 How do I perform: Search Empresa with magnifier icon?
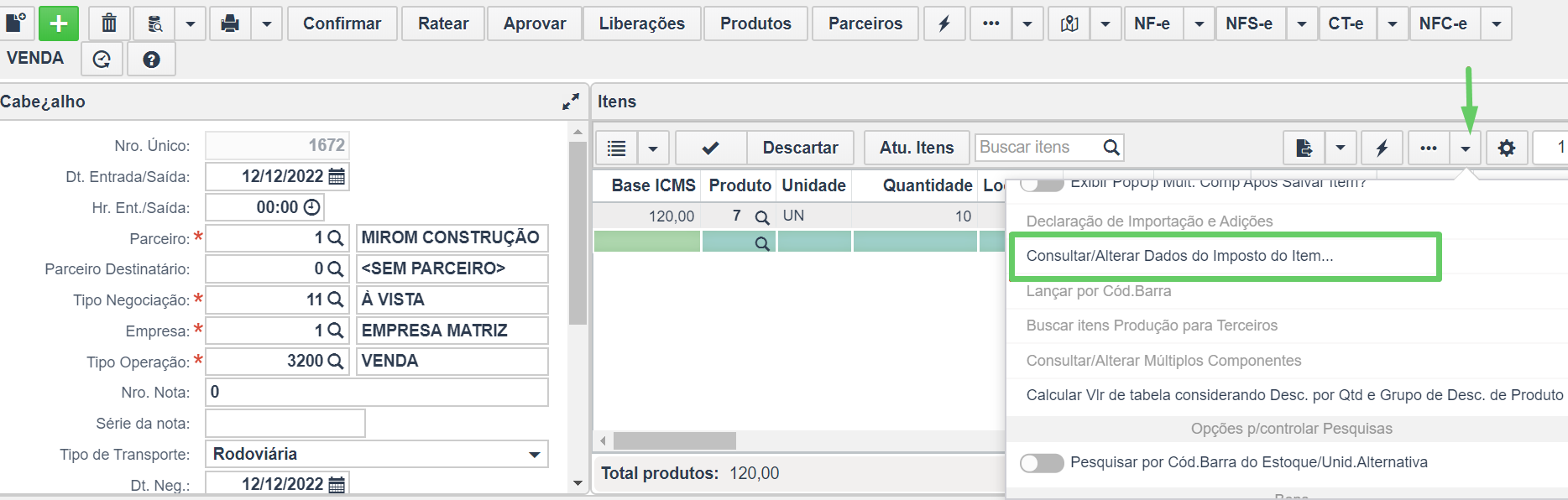(x=335, y=331)
